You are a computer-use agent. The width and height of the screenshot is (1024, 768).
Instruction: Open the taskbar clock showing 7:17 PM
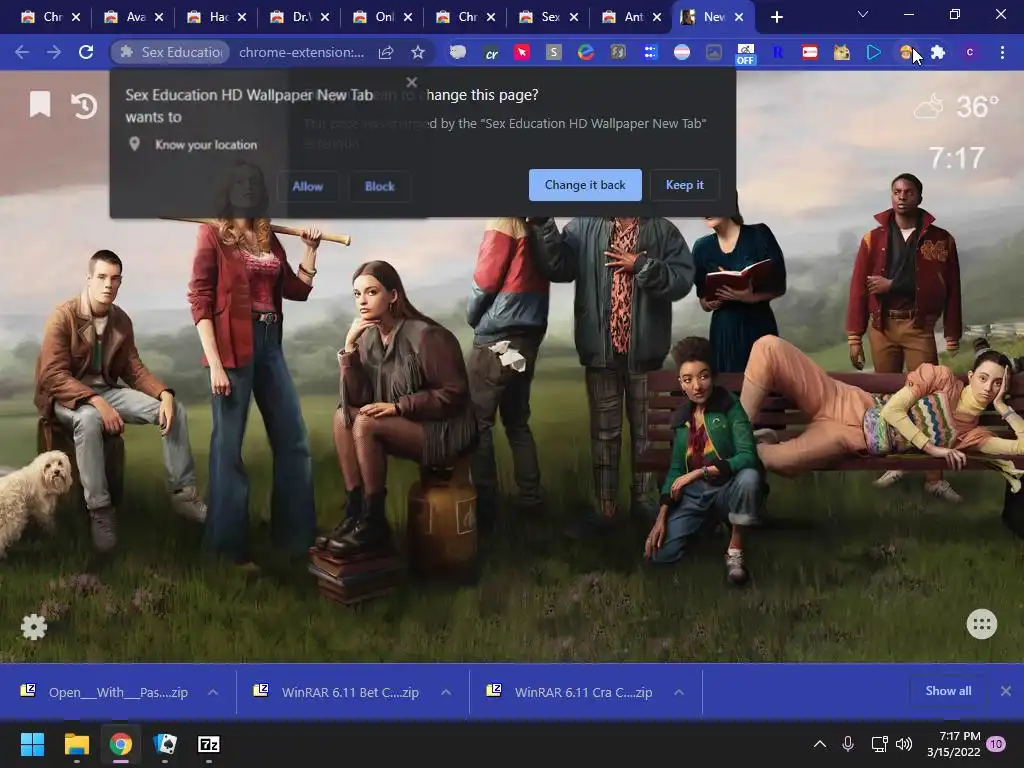pyautogui.click(x=954, y=744)
